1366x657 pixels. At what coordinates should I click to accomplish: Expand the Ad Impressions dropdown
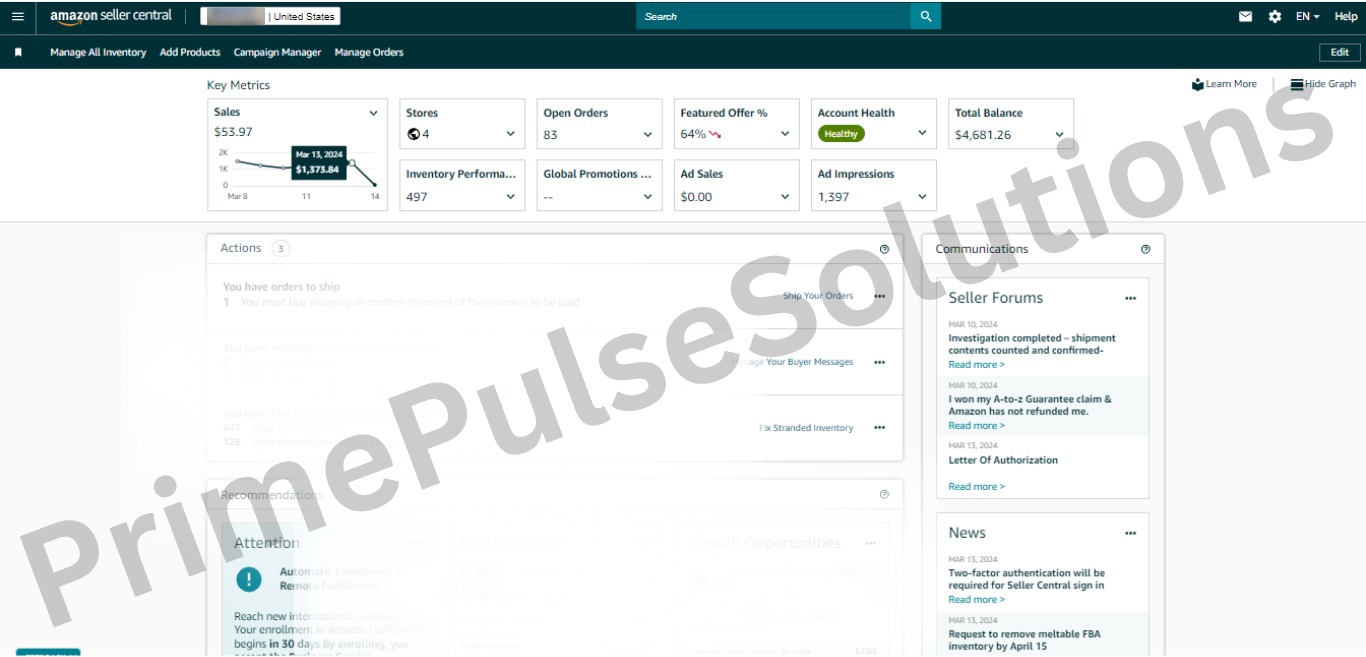click(922, 197)
